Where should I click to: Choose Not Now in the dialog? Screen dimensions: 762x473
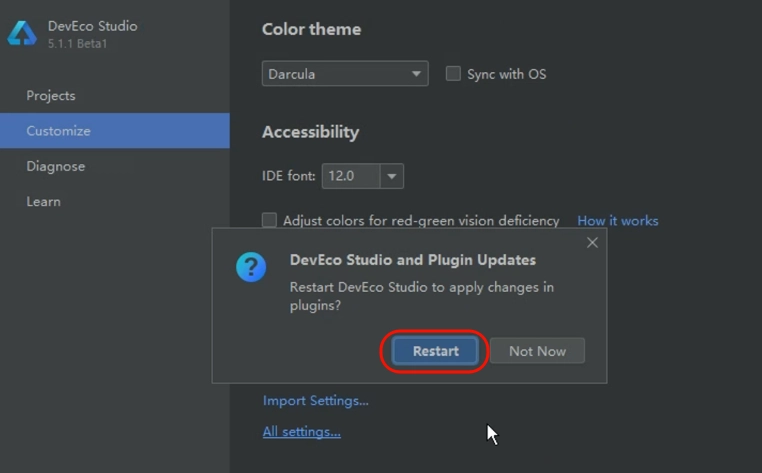coord(537,351)
